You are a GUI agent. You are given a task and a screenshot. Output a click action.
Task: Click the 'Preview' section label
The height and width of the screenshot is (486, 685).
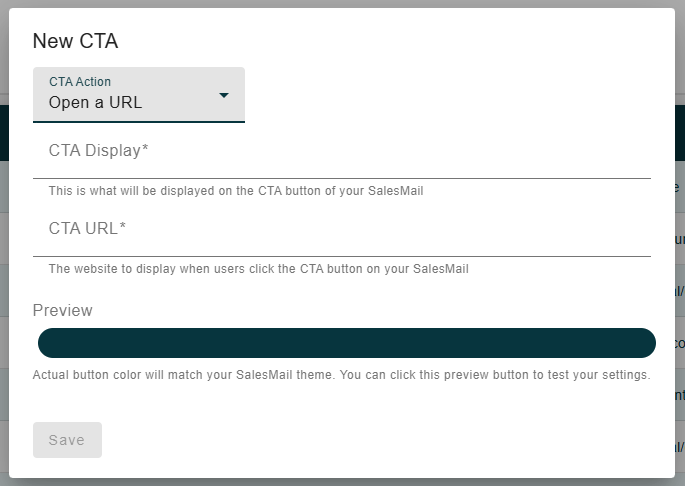click(x=63, y=311)
